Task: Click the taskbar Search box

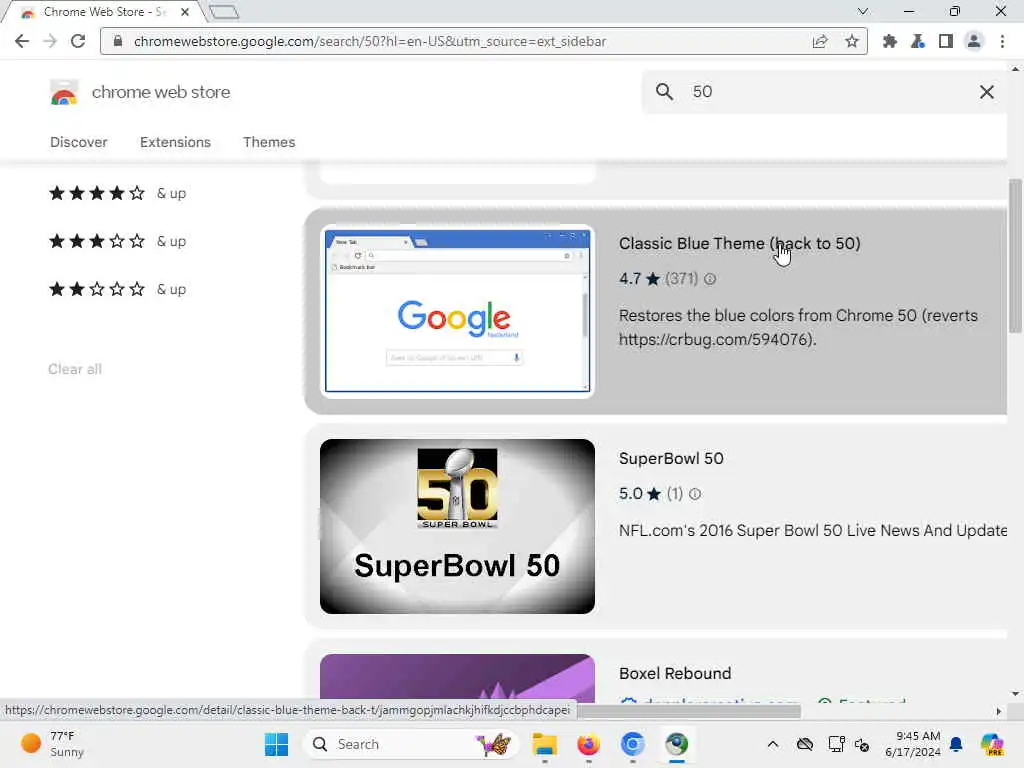Action: click(411, 744)
